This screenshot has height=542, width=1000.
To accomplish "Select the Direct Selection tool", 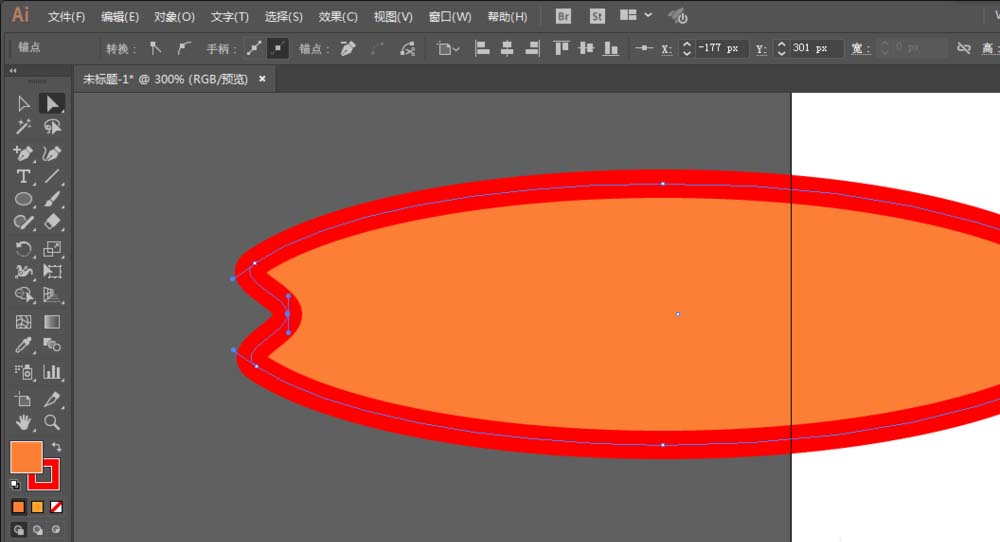I will click(x=52, y=104).
